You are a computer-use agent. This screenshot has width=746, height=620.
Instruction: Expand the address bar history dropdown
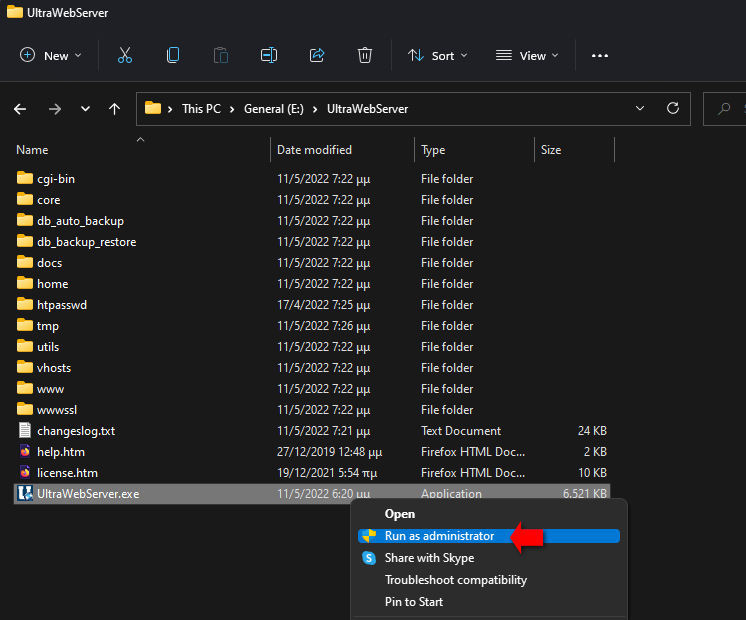pos(640,108)
